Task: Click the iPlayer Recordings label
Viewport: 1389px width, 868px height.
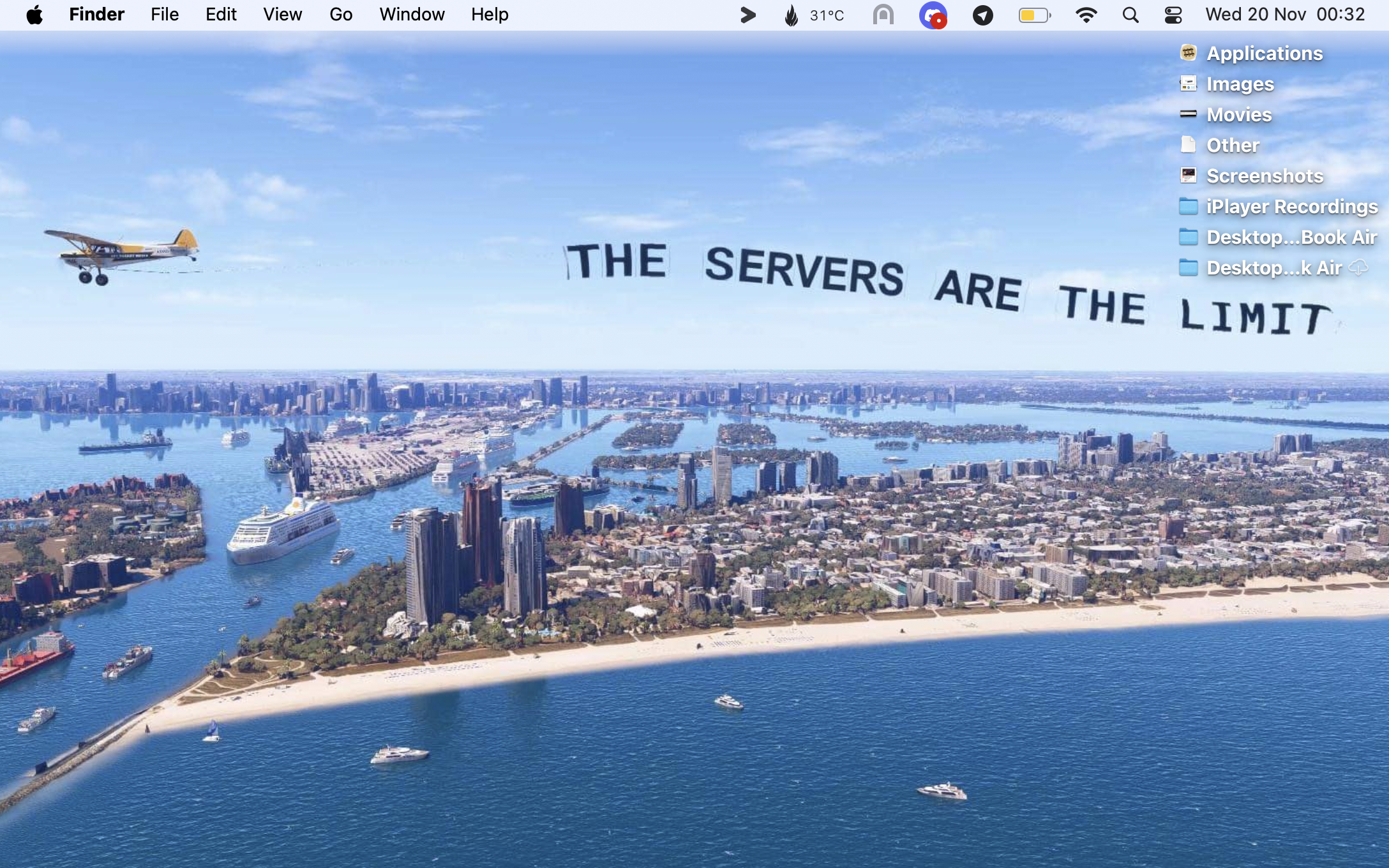Action: point(1292,206)
